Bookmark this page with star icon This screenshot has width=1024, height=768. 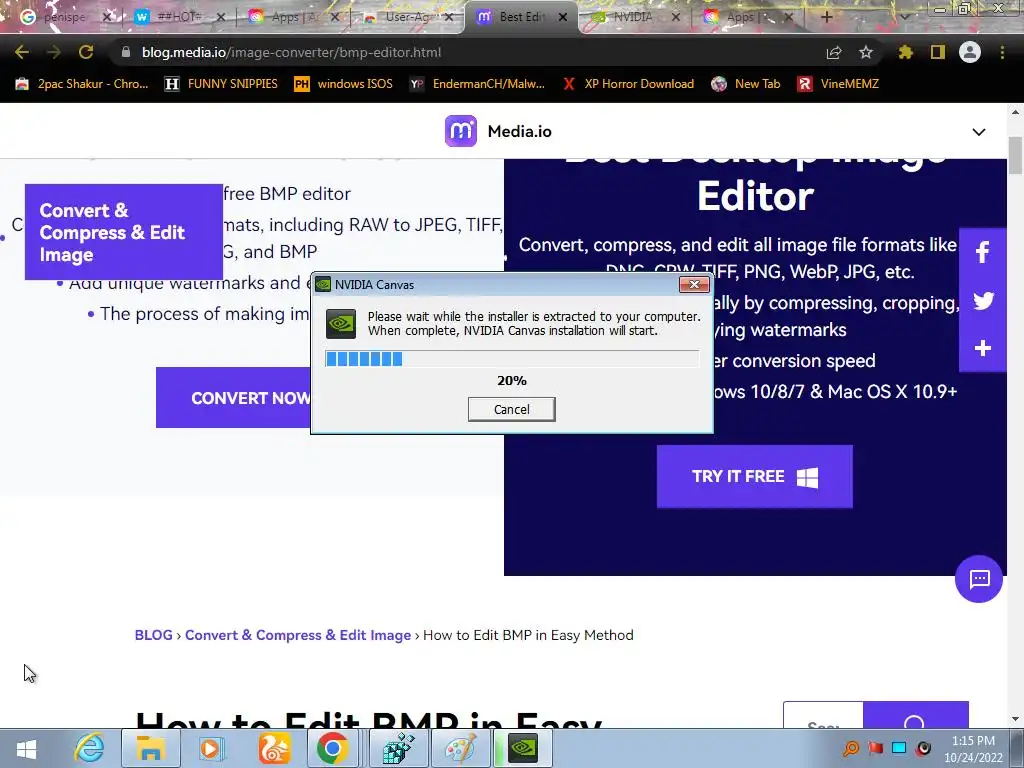point(866,52)
